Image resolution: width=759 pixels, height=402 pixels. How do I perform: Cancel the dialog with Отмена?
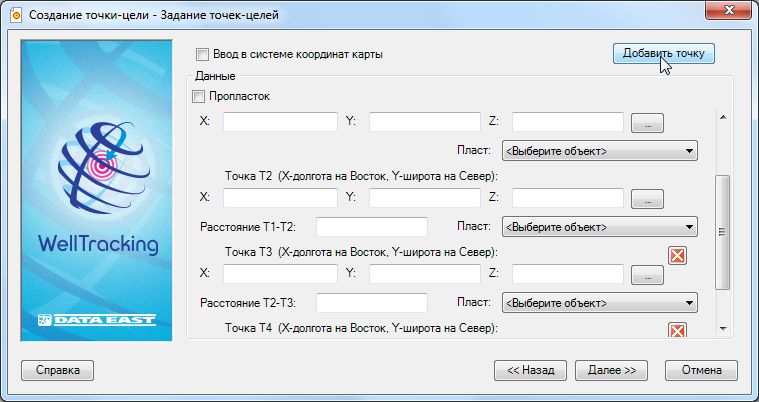[x=701, y=370]
